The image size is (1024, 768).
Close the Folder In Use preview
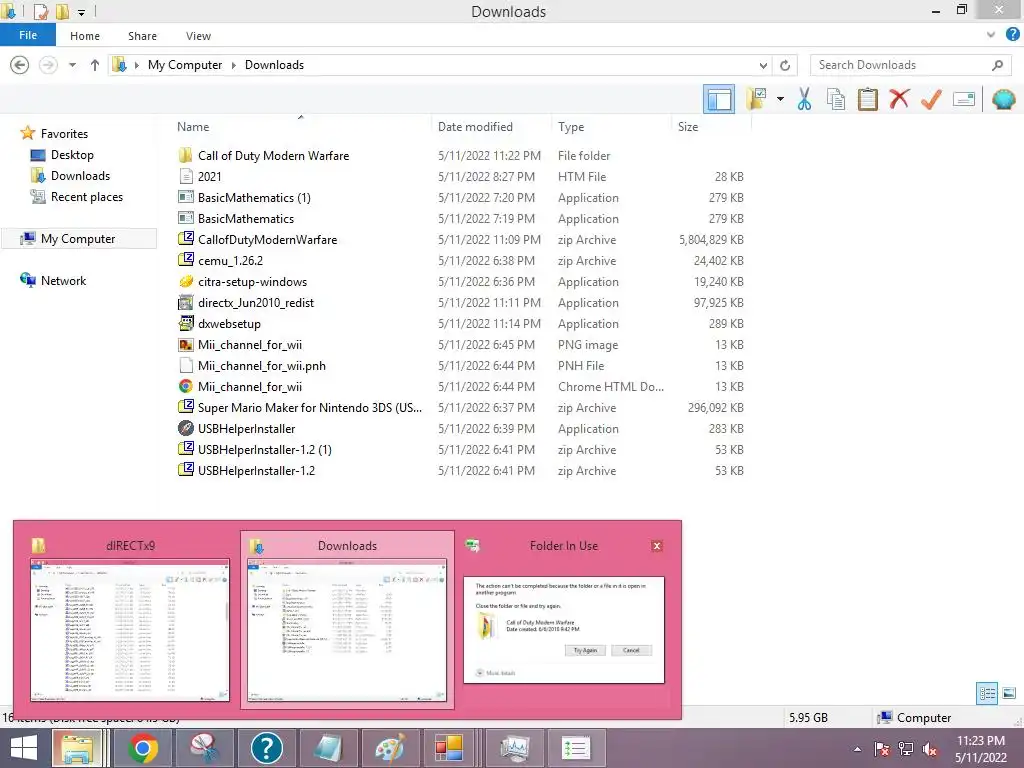[x=657, y=546]
